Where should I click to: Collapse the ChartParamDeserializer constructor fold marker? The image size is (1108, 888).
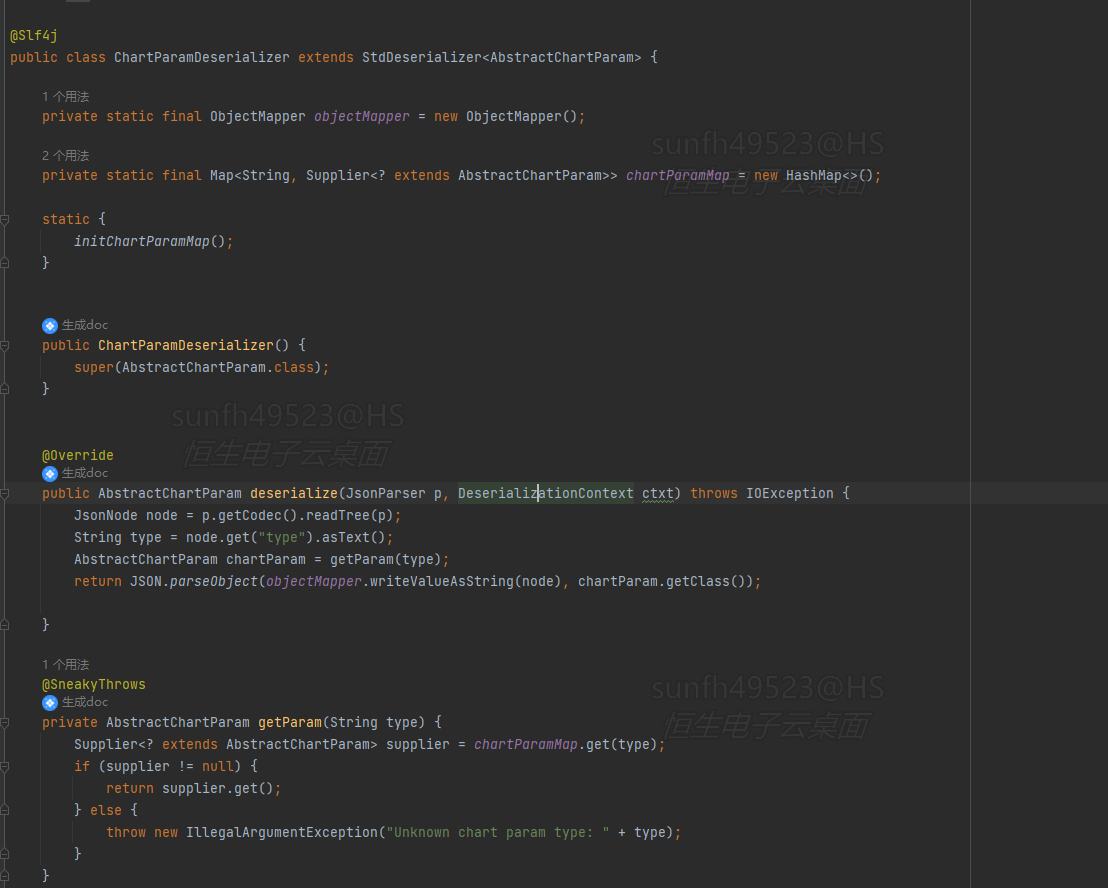click(4, 345)
